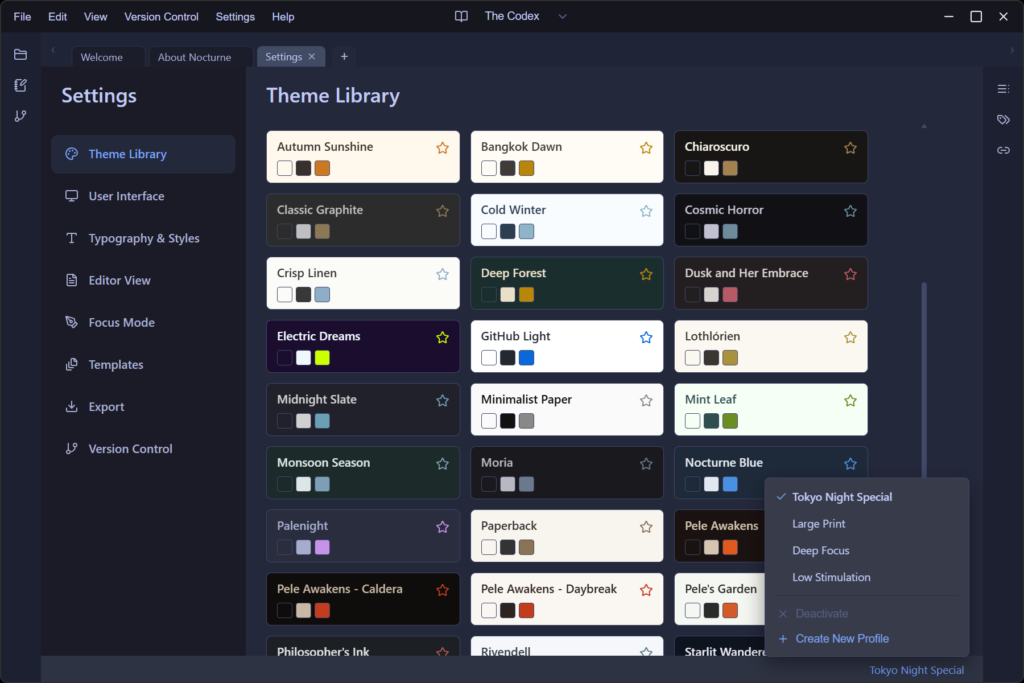Viewport: 1024px width, 683px height.
Task: Open version control branch icon in left ribbon
Action: [20, 116]
